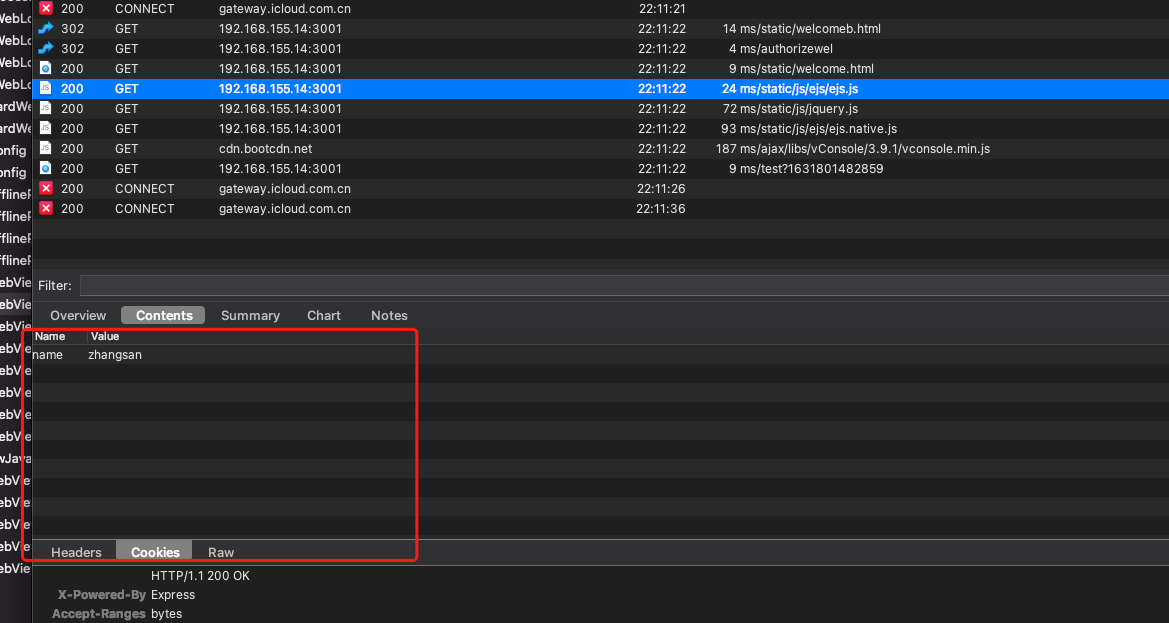Open the Notes tab
The width and height of the screenshot is (1169, 623).
pyautogui.click(x=389, y=315)
